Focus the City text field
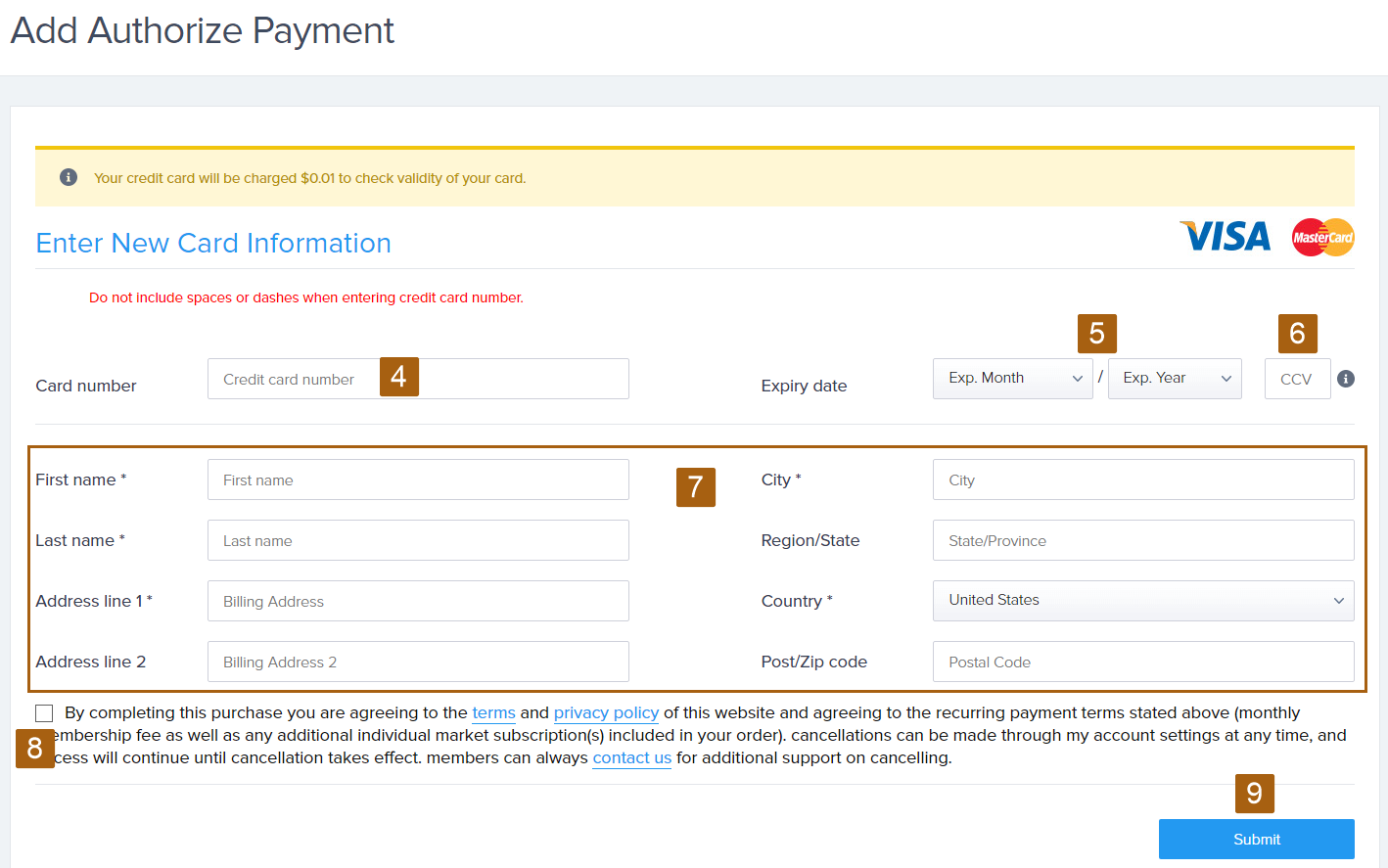1388x868 pixels. click(1142, 480)
